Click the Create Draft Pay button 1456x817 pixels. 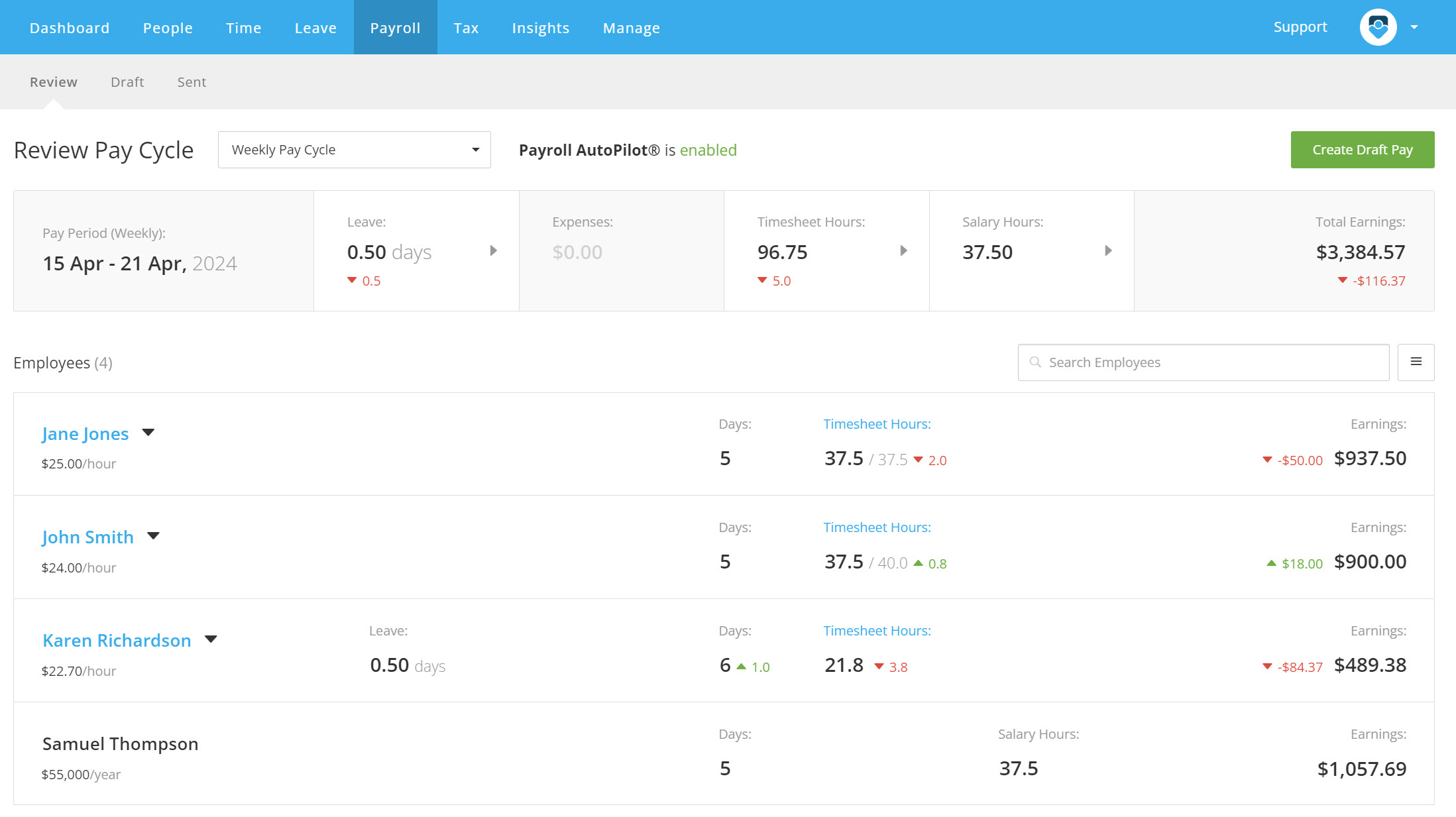[1363, 150]
